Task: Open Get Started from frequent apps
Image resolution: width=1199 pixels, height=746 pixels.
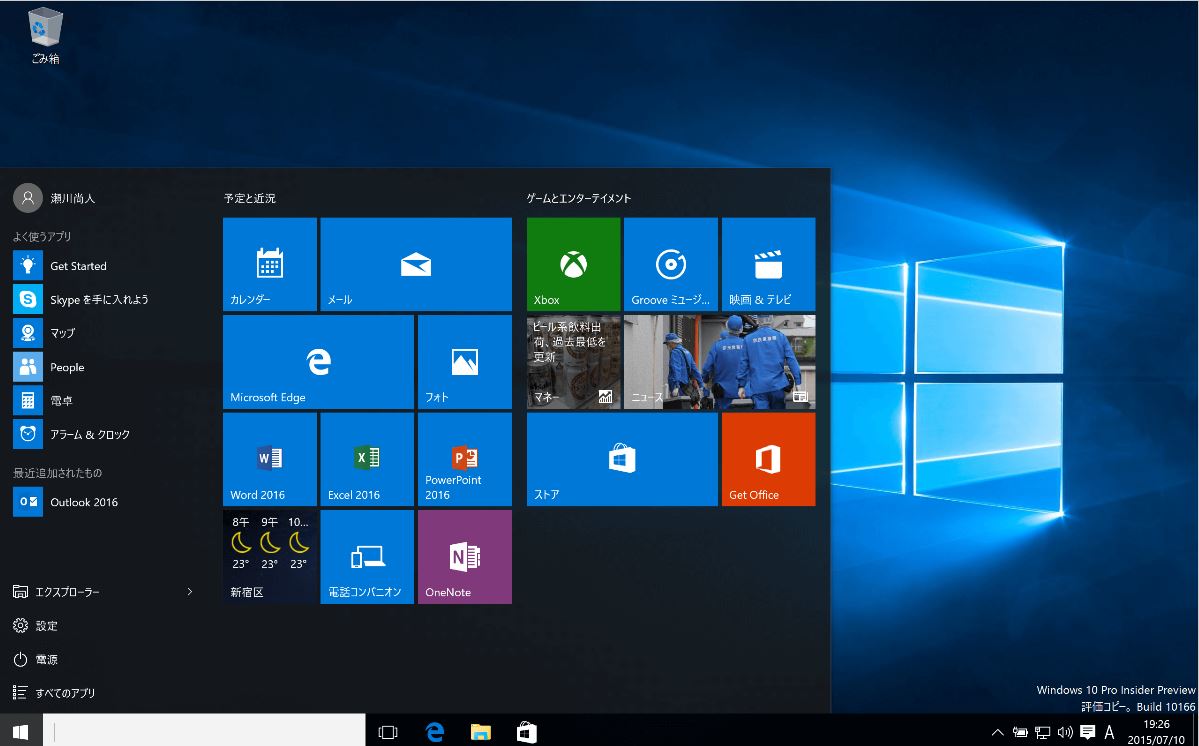Action: click(x=105, y=266)
